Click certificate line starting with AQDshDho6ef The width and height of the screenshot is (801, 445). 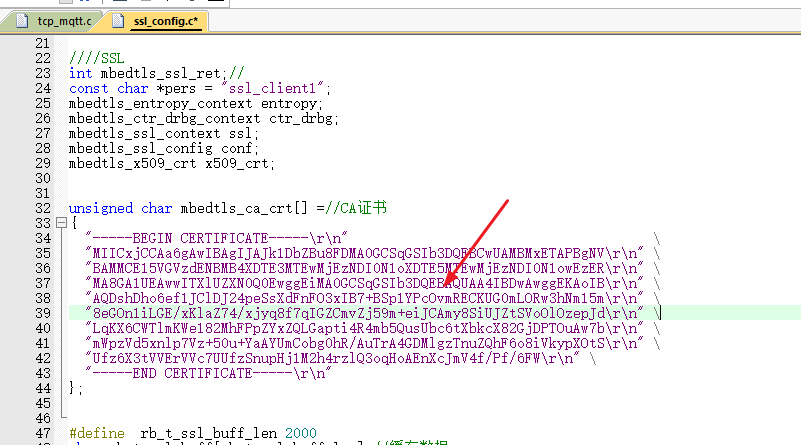pos(365,298)
